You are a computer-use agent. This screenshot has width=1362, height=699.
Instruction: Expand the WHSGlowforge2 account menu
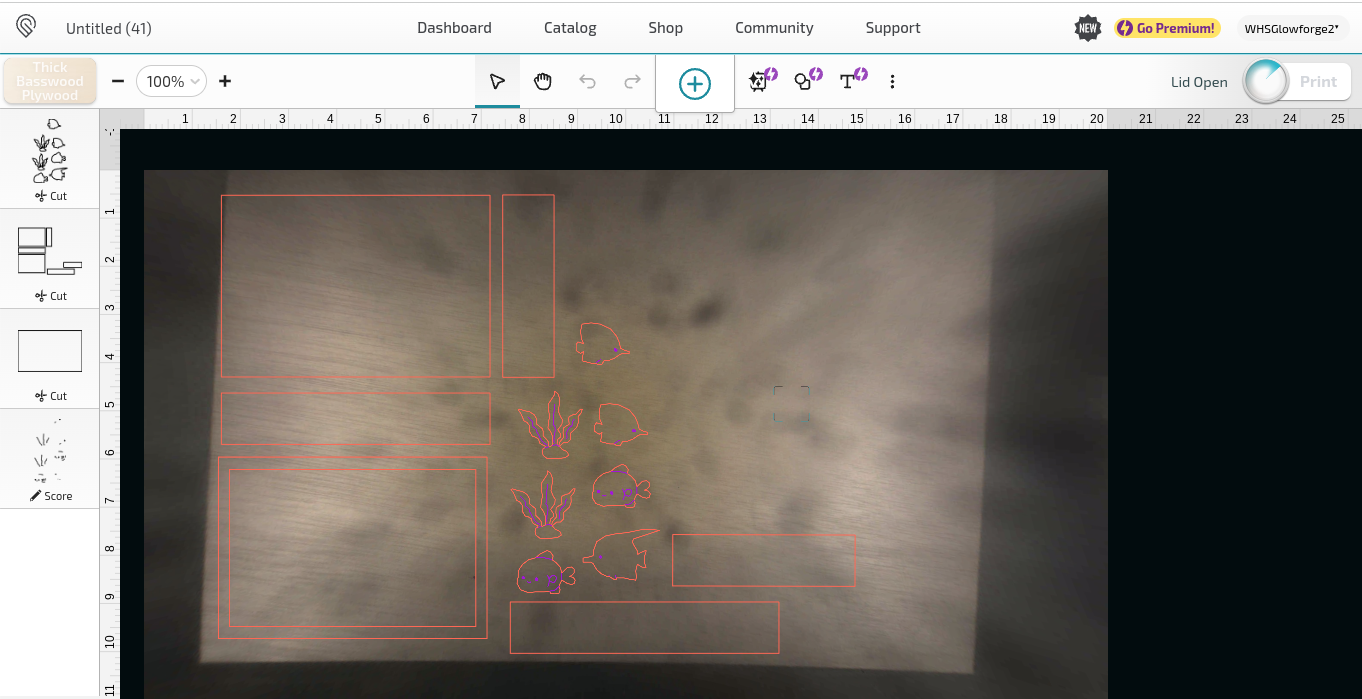point(1293,29)
